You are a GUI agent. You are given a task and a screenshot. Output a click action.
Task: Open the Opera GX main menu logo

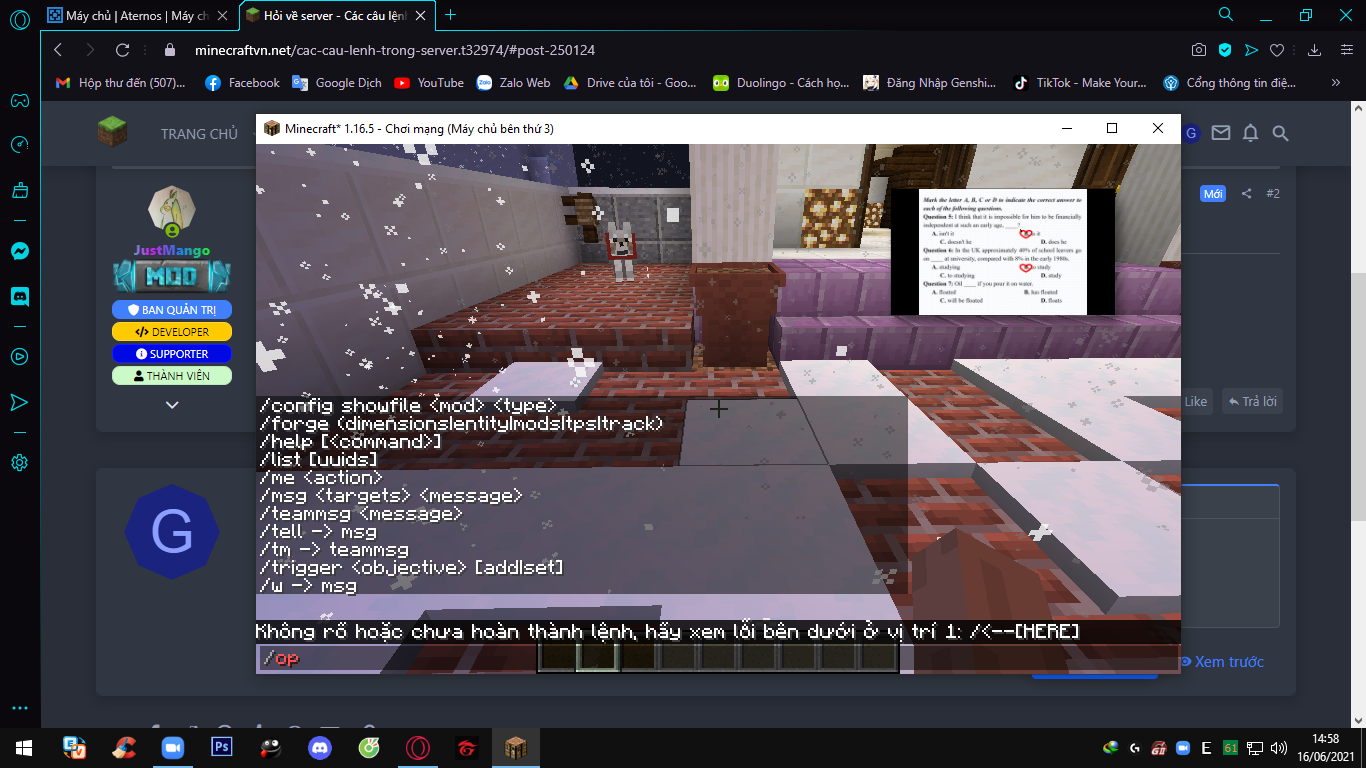[x=20, y=17]
